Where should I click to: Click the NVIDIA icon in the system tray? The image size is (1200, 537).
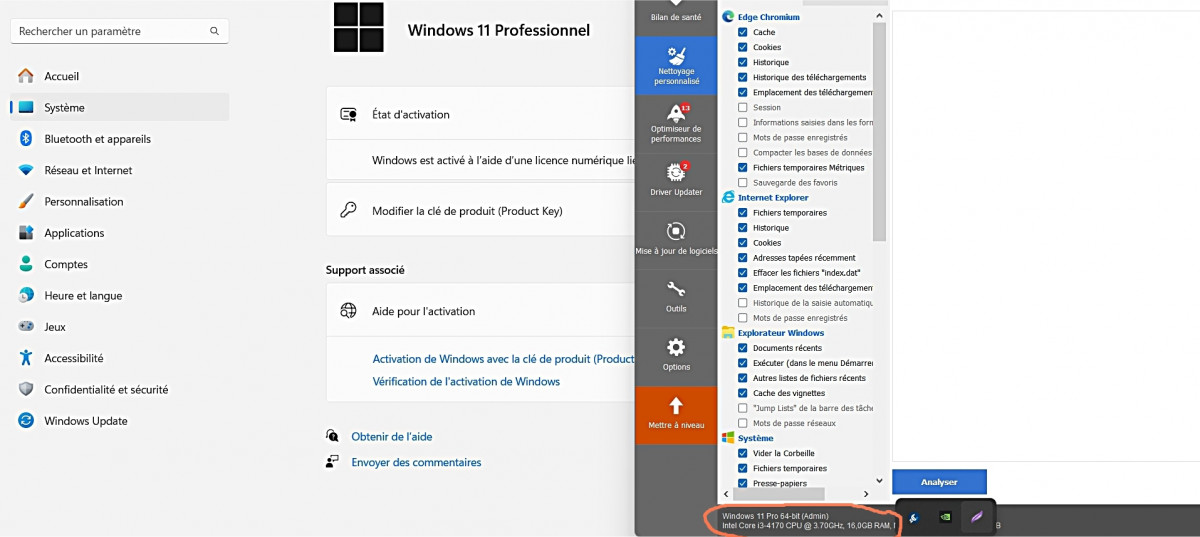tap(945, 517)
